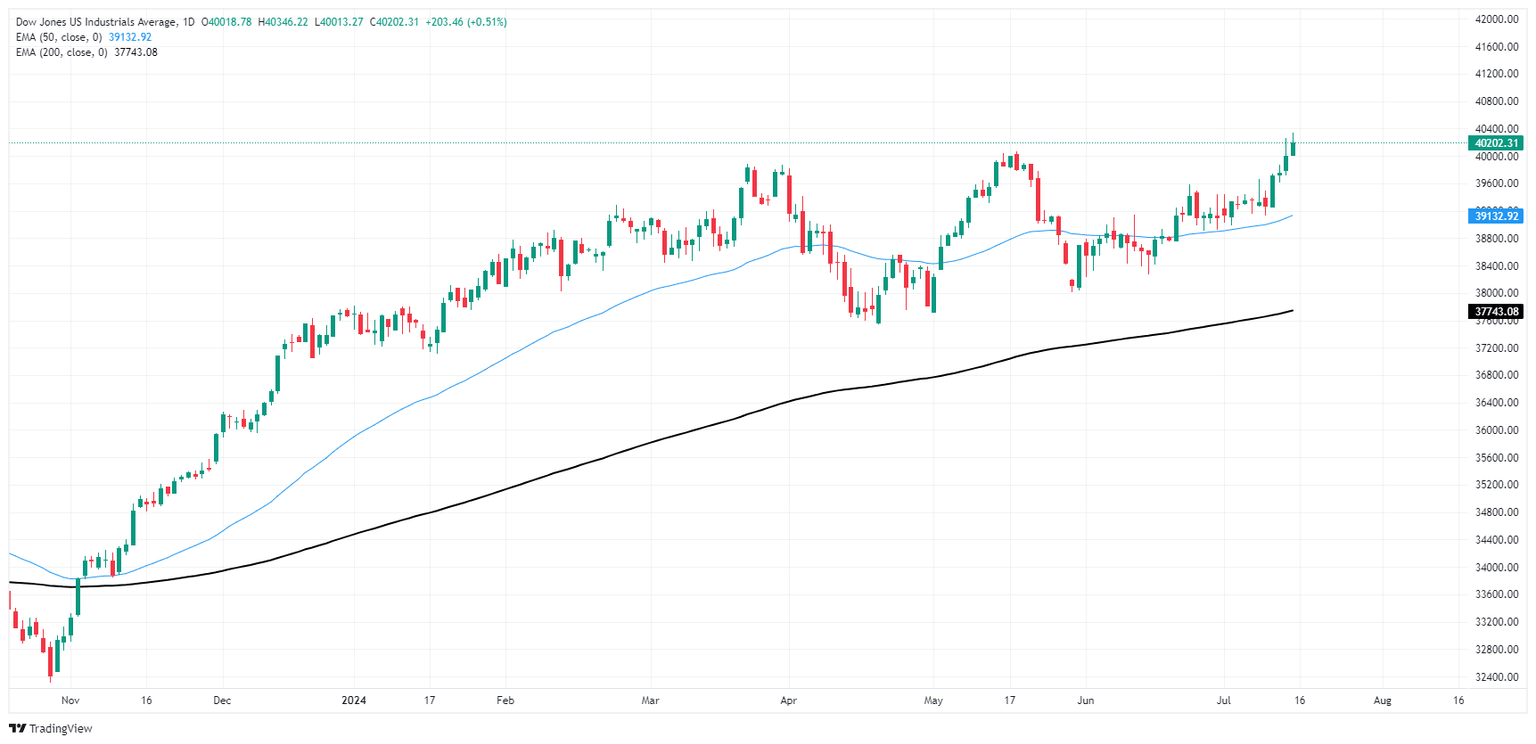The image size is (1536, 744).
Task: Click the Aug label on time axis
Action: pos(1380,702)
